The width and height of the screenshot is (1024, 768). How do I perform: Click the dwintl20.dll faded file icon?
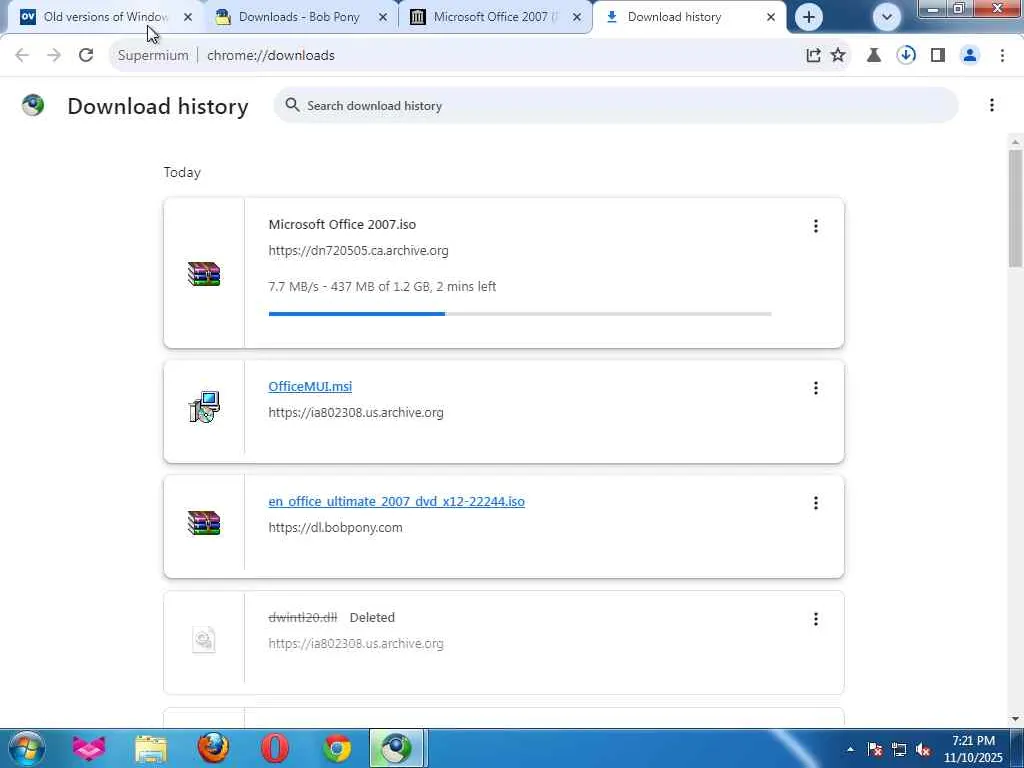[204, 639]
